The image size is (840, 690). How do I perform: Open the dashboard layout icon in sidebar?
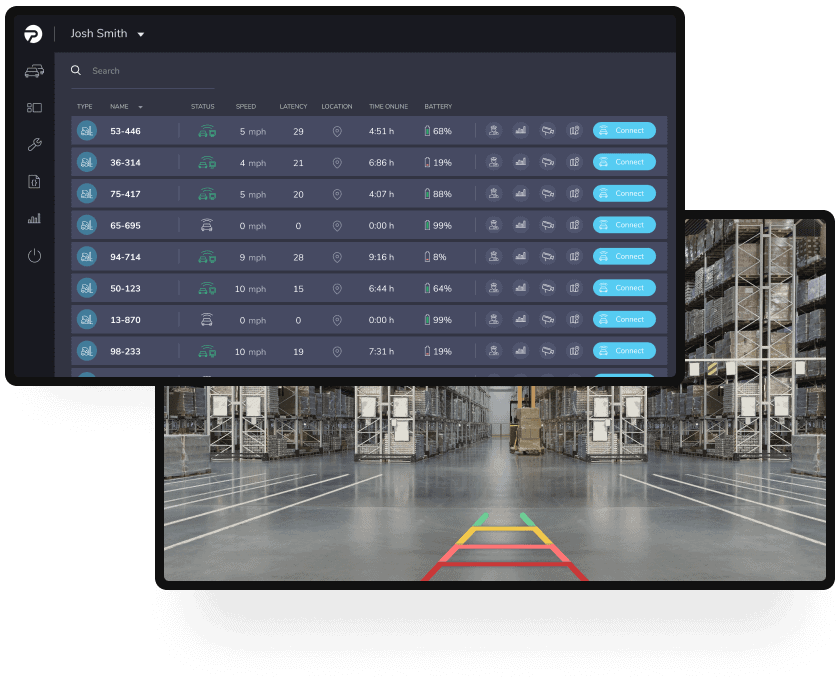[x=34, y=108]
